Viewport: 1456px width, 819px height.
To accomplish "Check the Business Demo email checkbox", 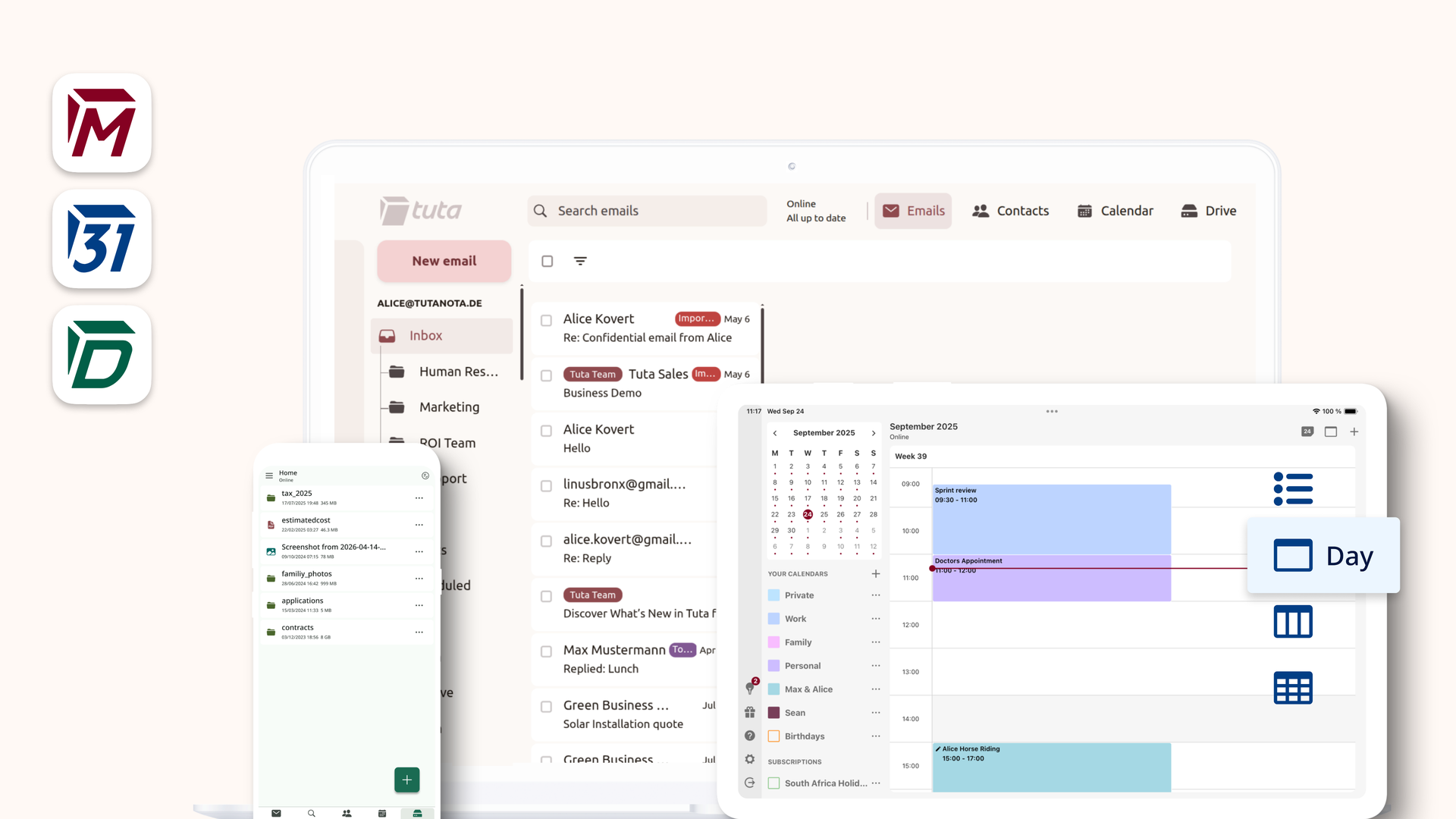I will [x=546, y=375].
